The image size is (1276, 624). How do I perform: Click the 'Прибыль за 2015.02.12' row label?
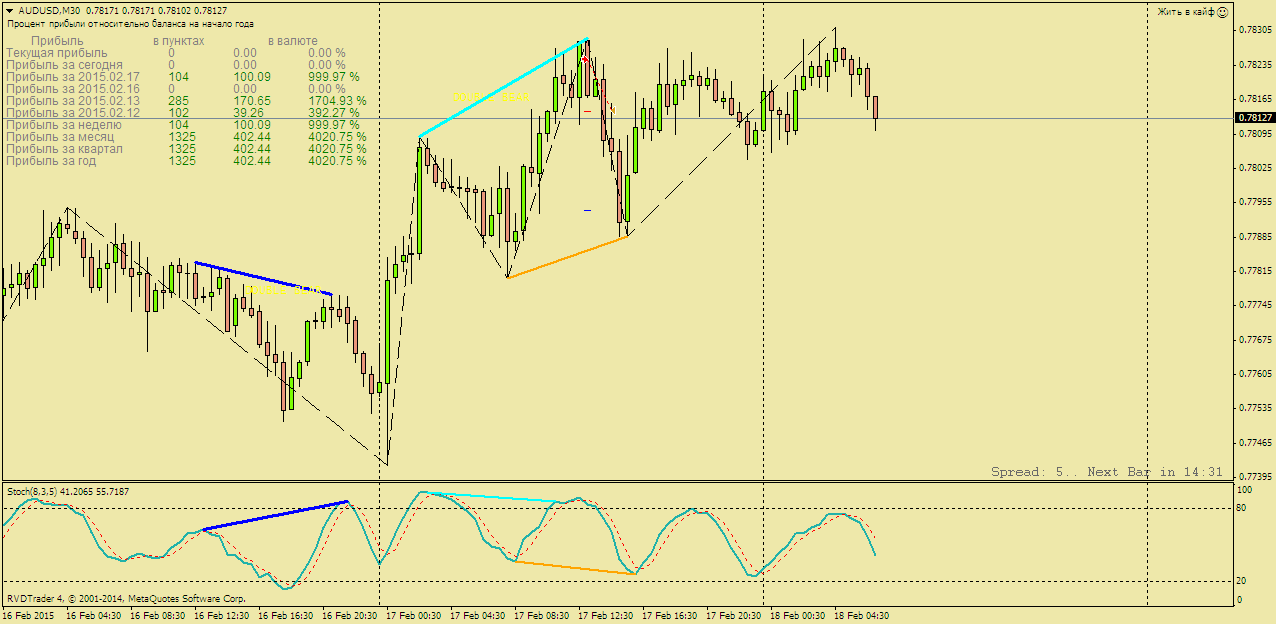[x=72, y=112]
